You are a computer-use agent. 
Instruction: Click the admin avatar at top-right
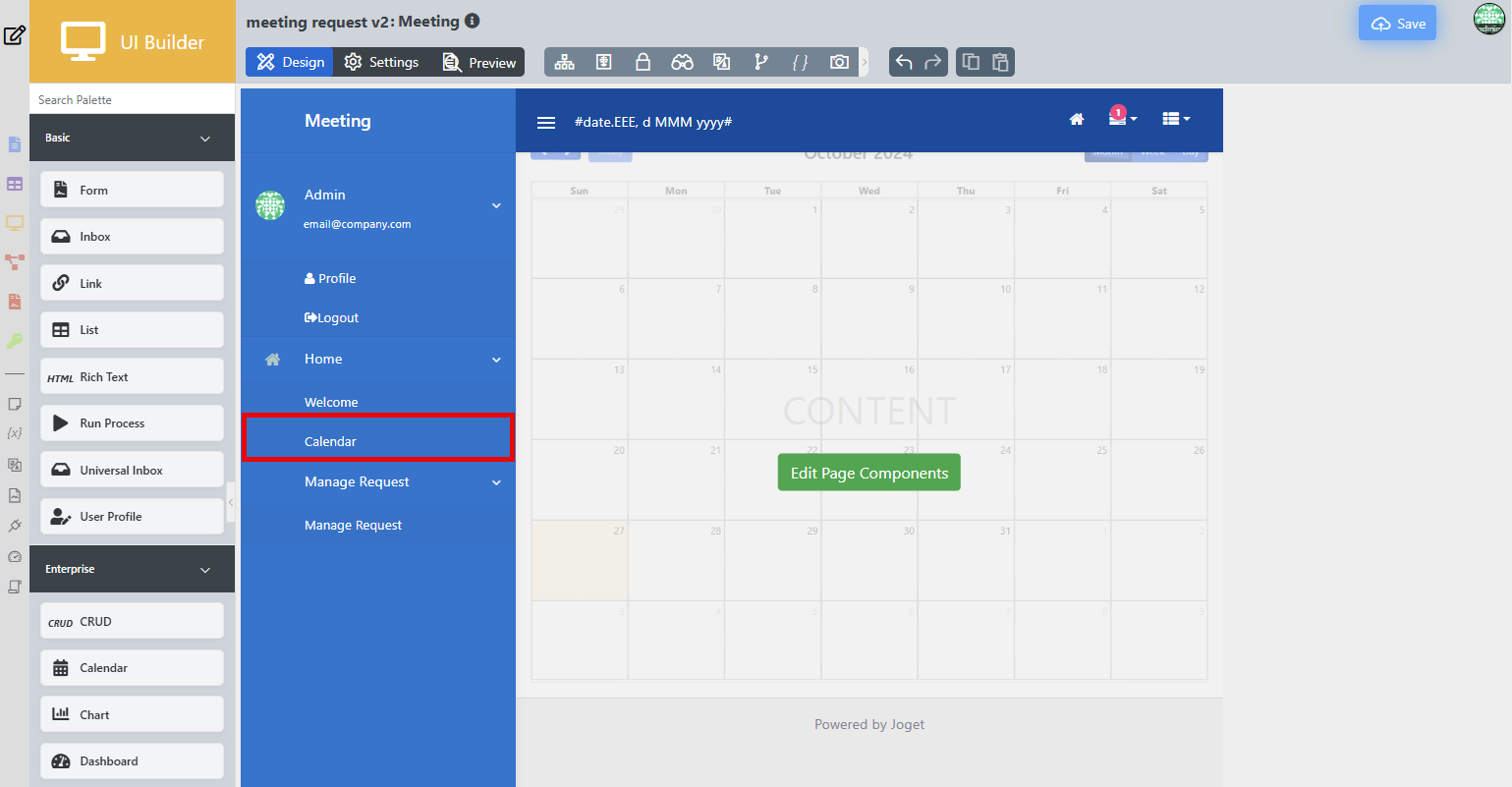coord(1488,19)
